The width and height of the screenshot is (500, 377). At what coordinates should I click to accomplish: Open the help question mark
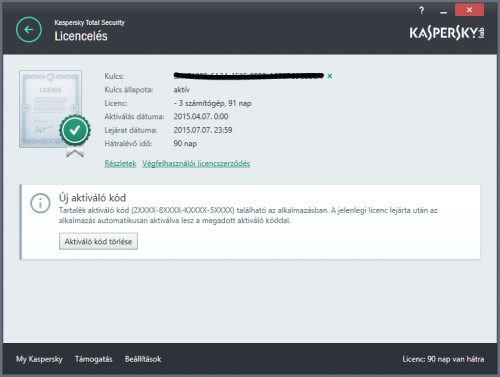[x=422, y=11]
